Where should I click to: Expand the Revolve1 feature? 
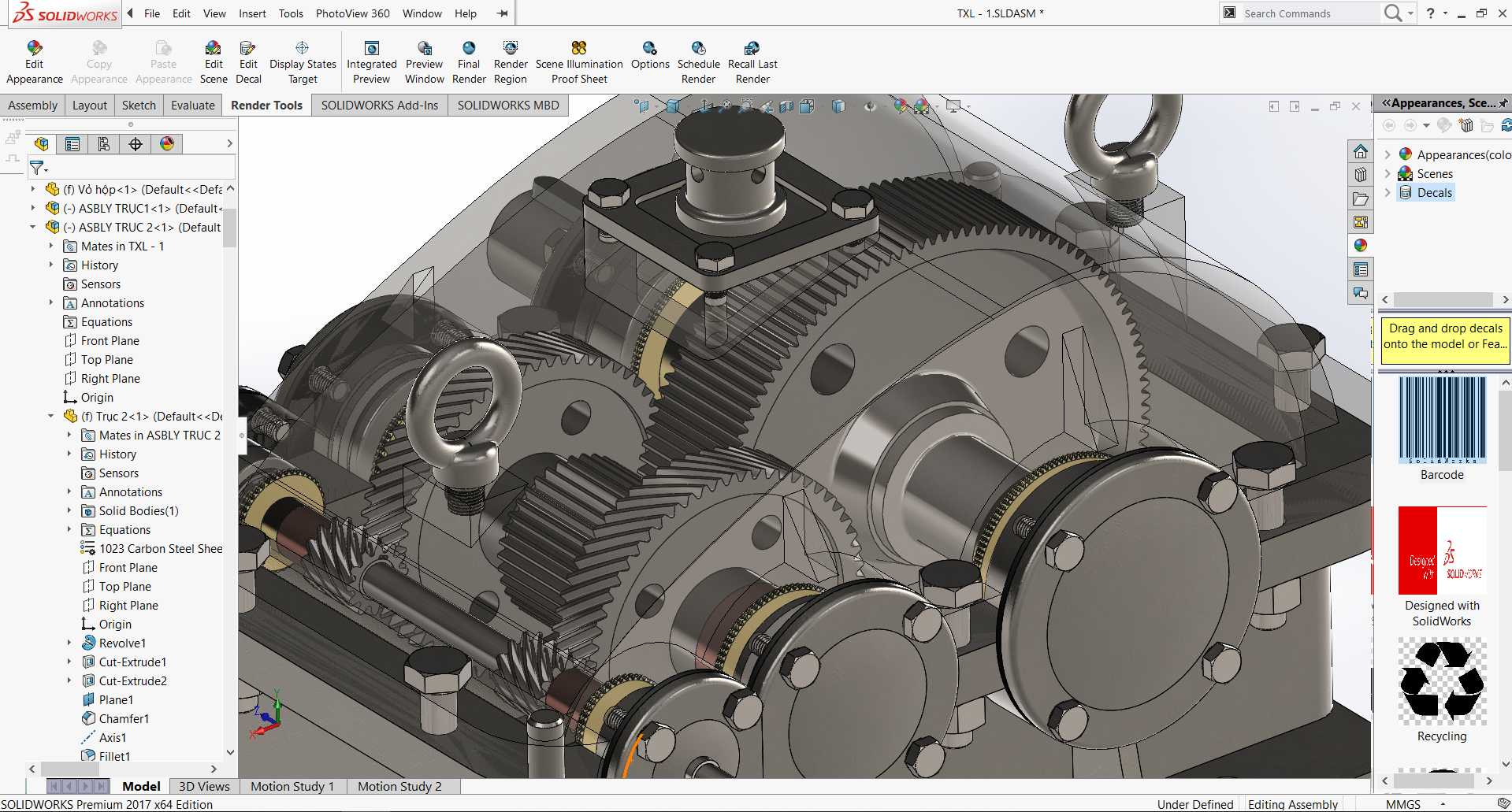(69, 643)
